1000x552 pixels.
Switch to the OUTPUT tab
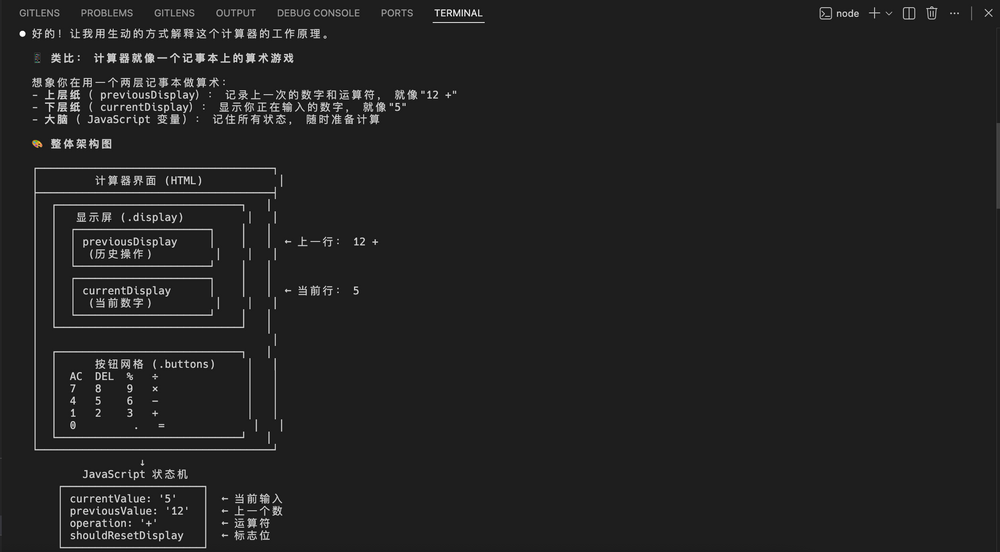(x=236, y=13)
